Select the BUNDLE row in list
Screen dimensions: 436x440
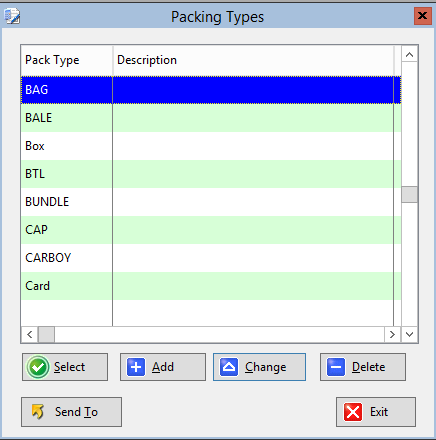coord(211,202)
